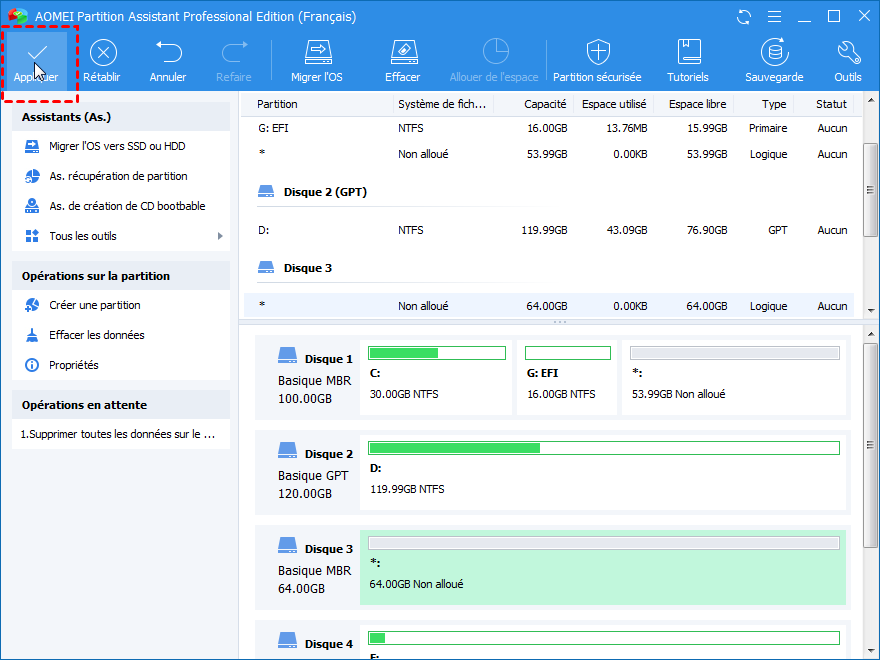Open As. récupération de partition
The height and width of the screenshot is (660, 880).
[x=118, y=176]
